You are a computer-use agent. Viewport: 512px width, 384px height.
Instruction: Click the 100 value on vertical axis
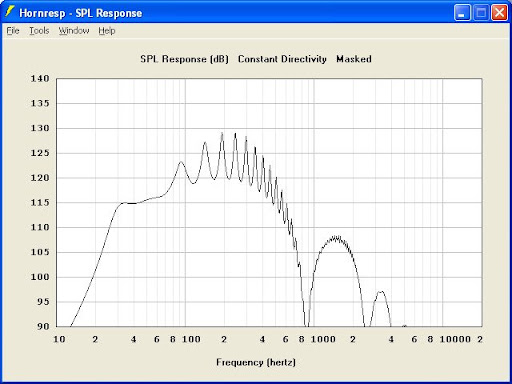[40, 277]
